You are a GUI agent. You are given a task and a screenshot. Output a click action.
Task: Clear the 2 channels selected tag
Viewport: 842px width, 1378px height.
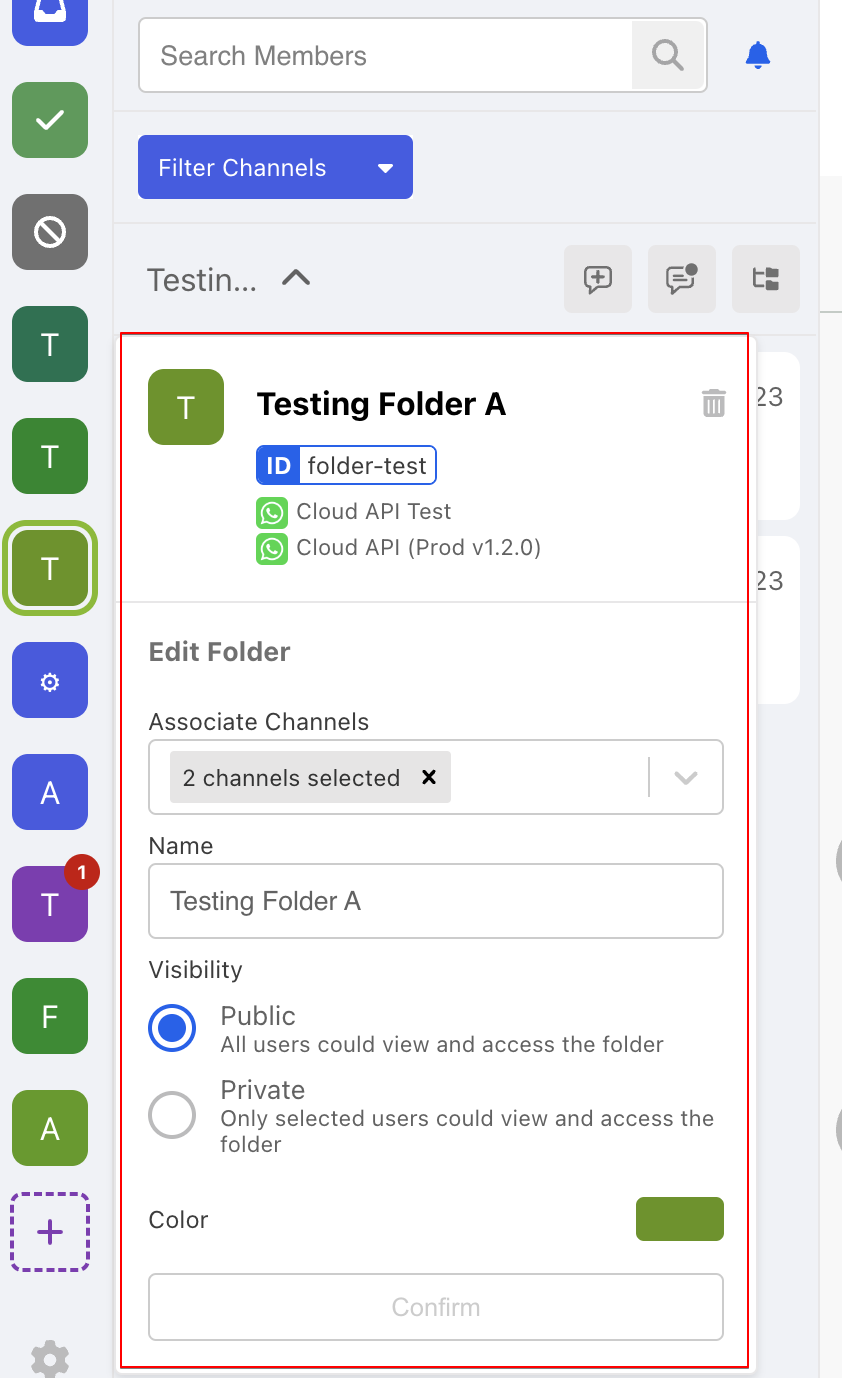429,777
